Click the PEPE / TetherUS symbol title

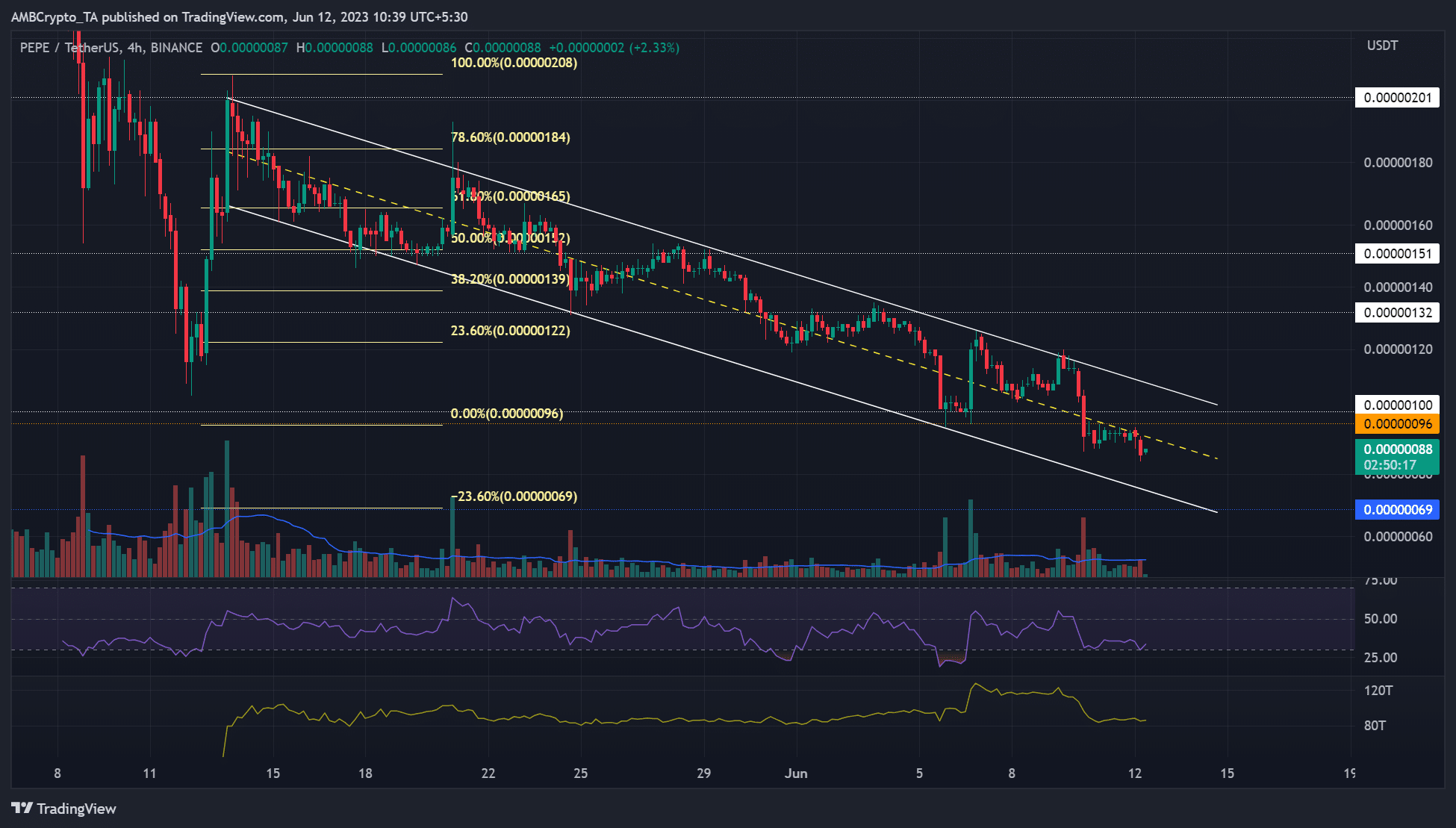pyautogui.click(x=69, y=48)
